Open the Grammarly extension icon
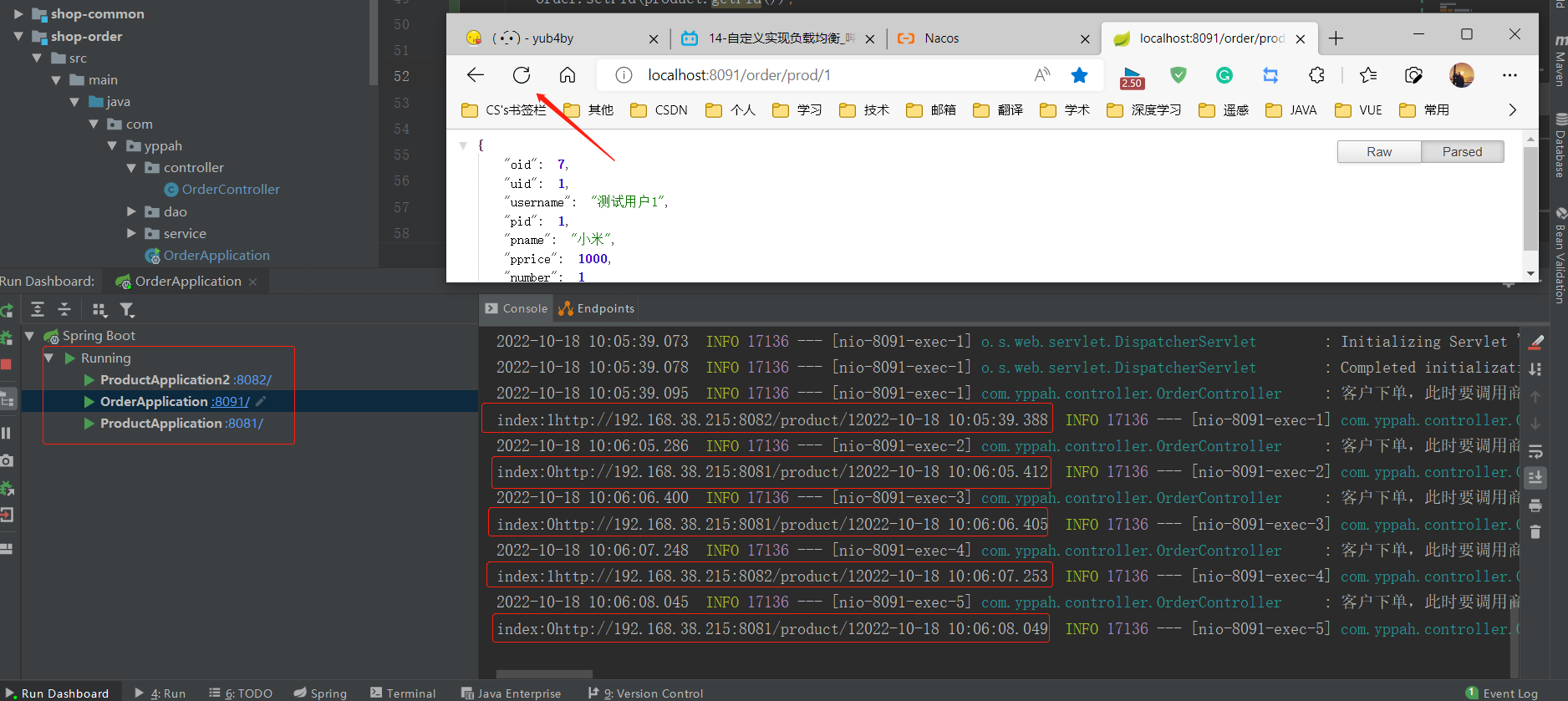This screenshot has height=701, width=1568. coord(1224,75)
